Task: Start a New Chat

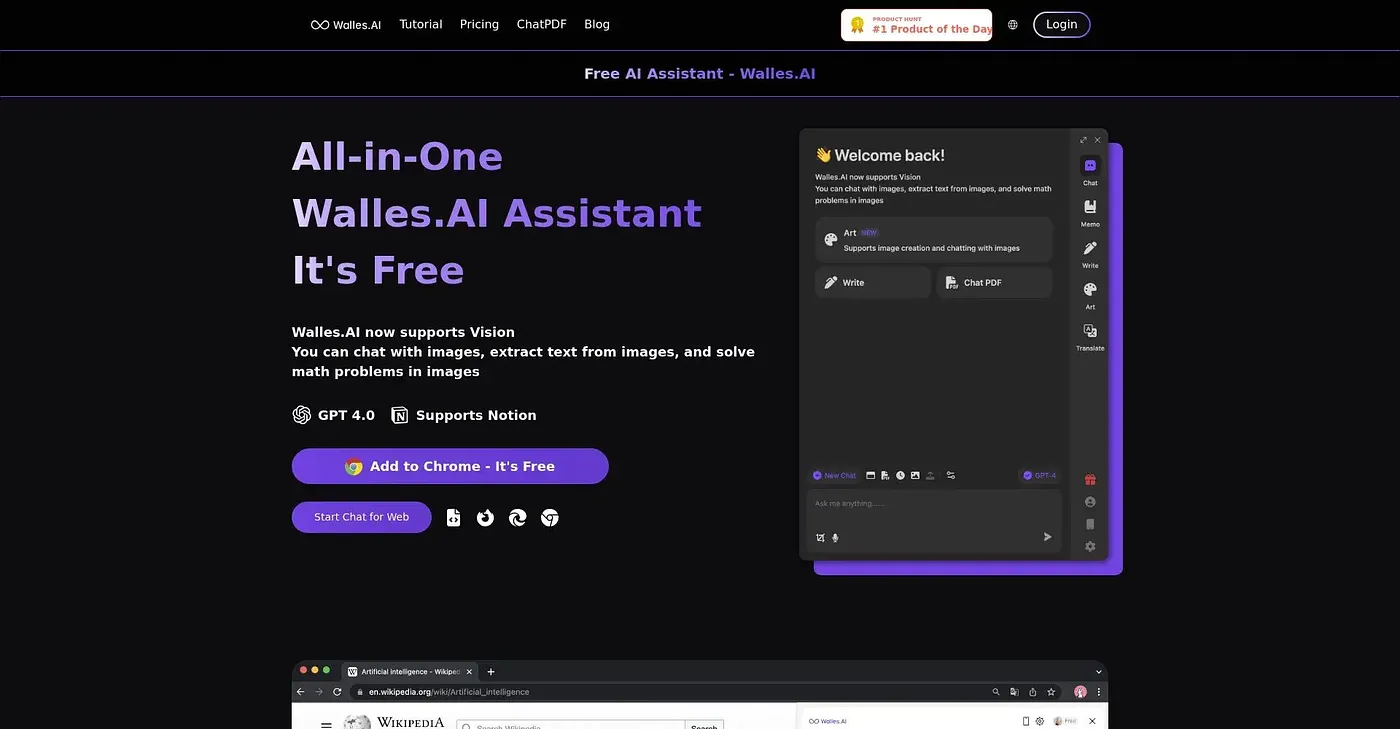Action: 834,476
